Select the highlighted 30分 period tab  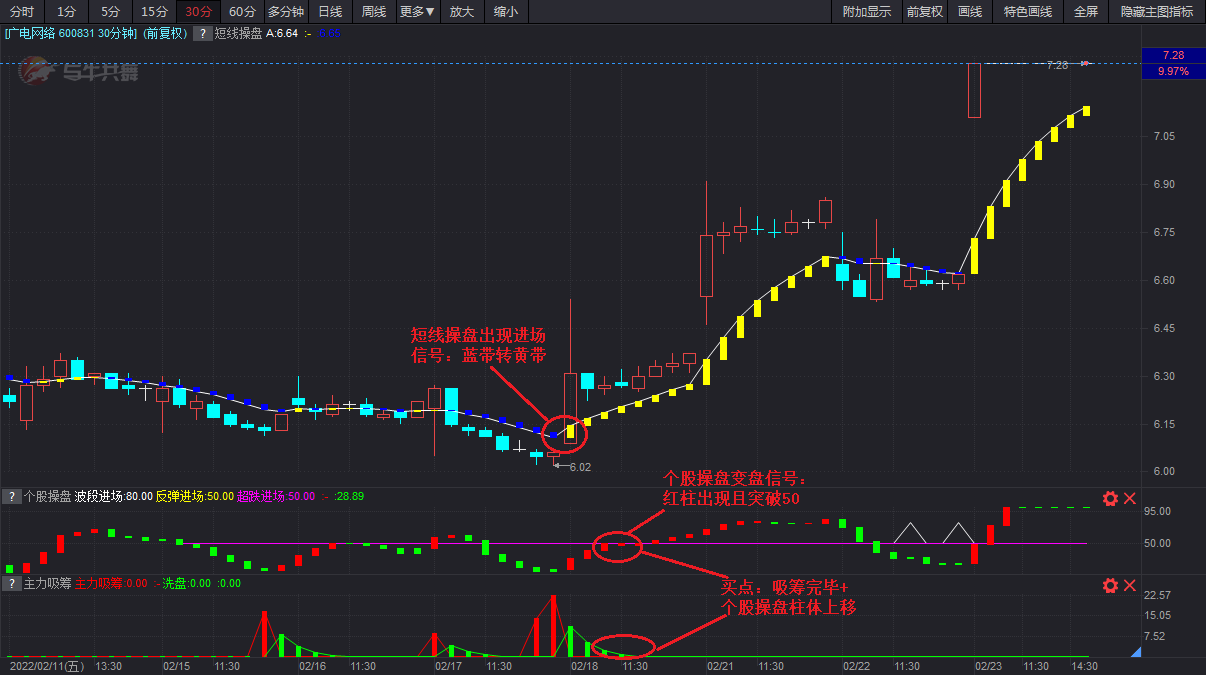pos(198,12)
